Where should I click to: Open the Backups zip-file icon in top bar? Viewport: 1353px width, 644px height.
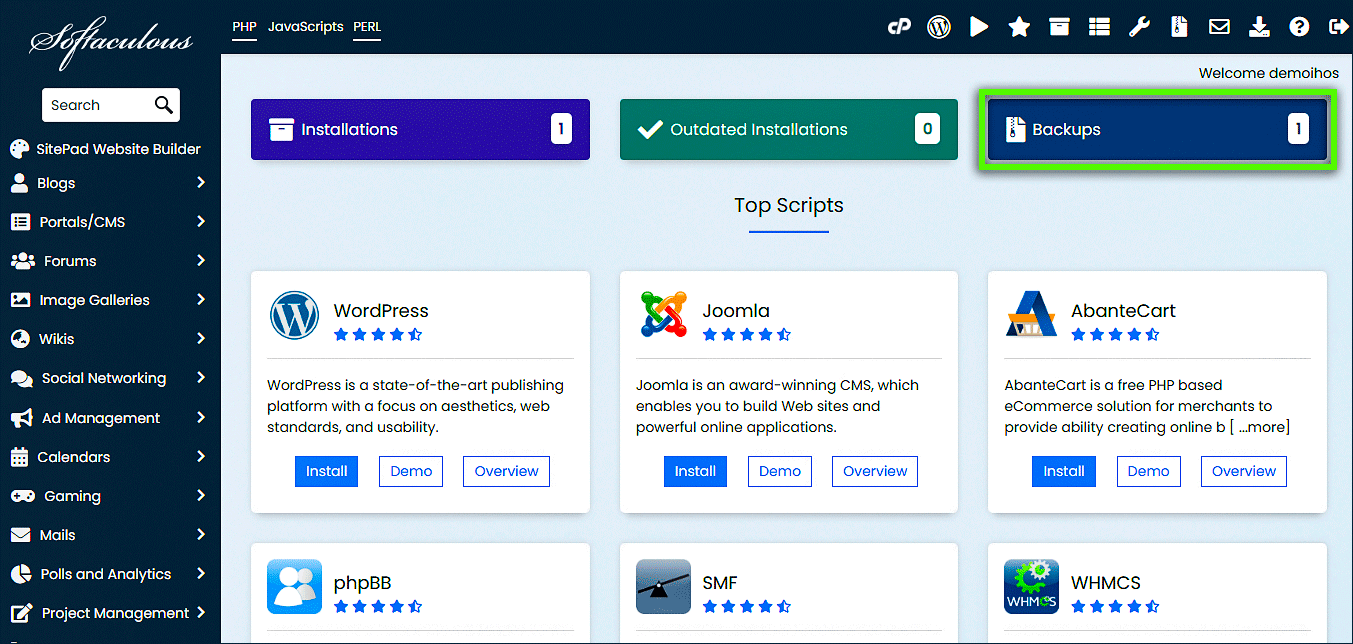click(1178, 26)
